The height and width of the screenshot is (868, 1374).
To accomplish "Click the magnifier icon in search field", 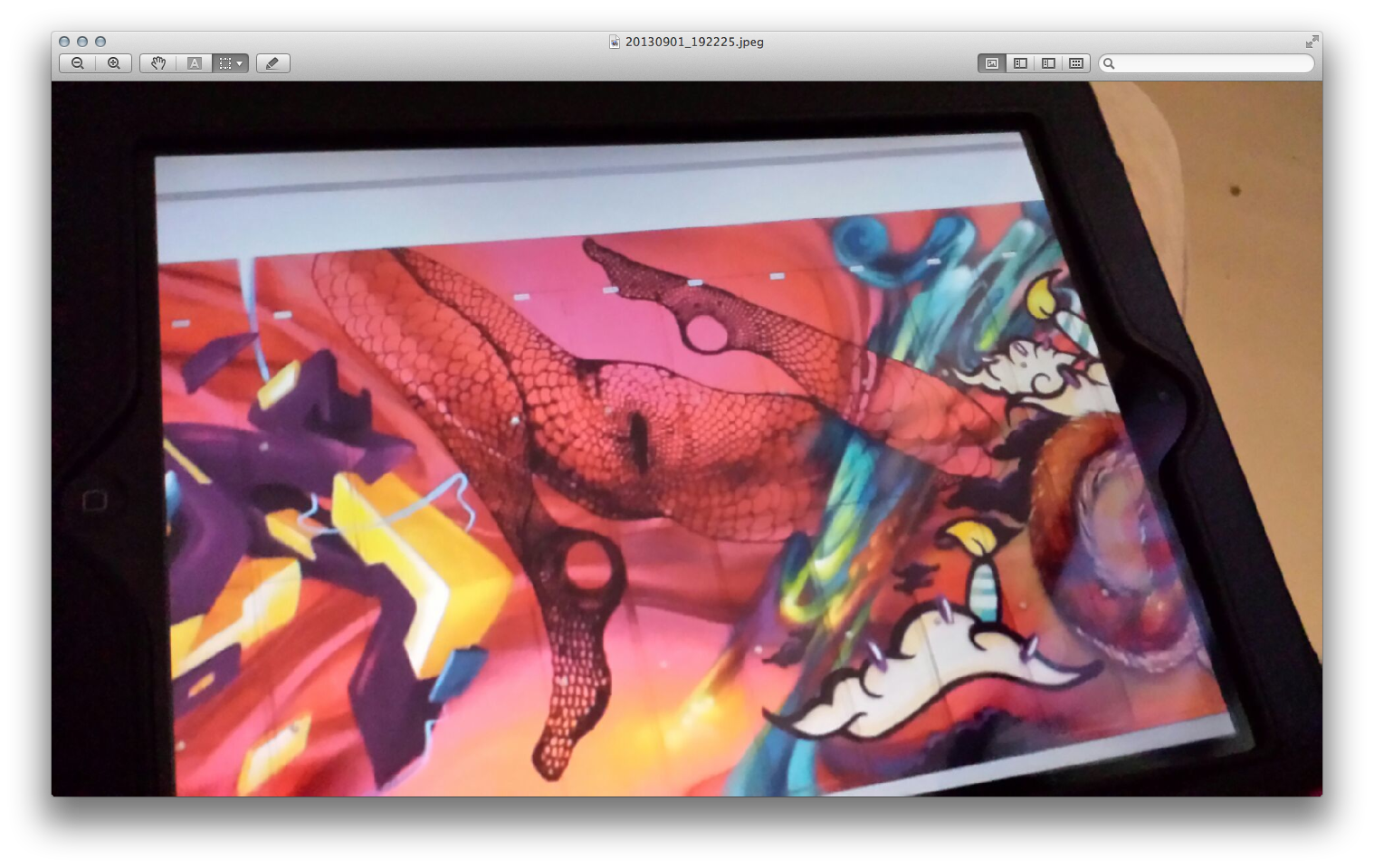I will coord(1109,63).
